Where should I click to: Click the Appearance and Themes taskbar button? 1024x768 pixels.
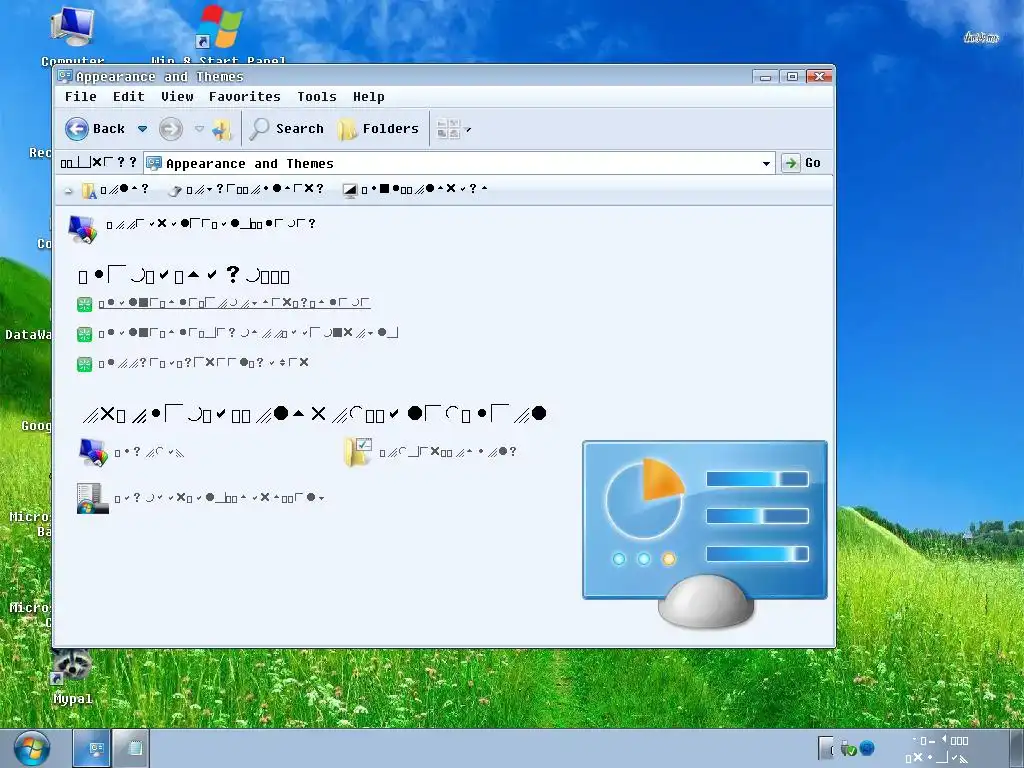pyautogui.click(x=91, y=748)
